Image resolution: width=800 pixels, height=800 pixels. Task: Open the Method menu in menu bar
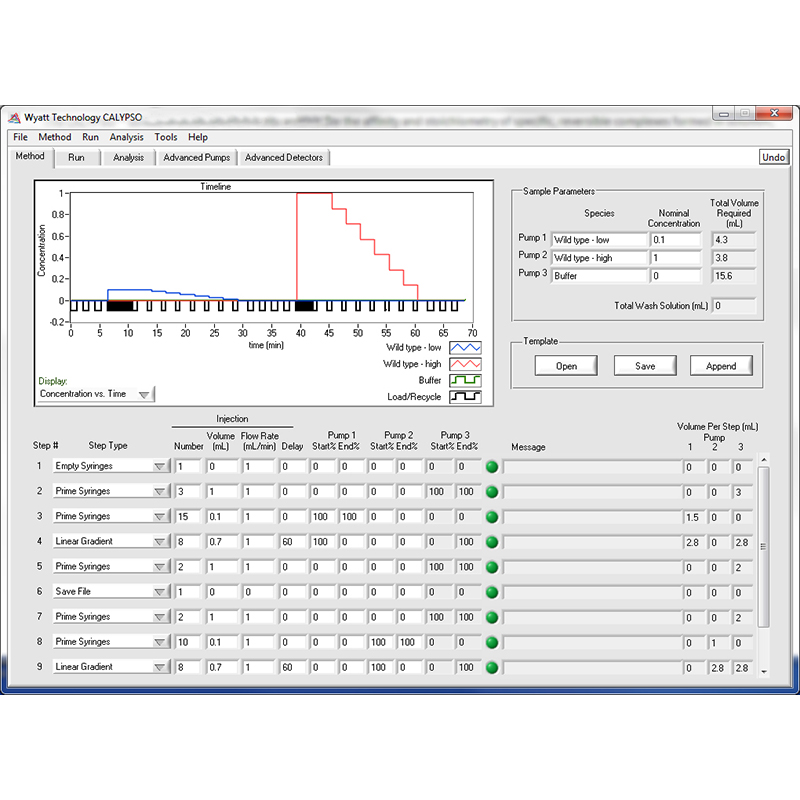55,137
